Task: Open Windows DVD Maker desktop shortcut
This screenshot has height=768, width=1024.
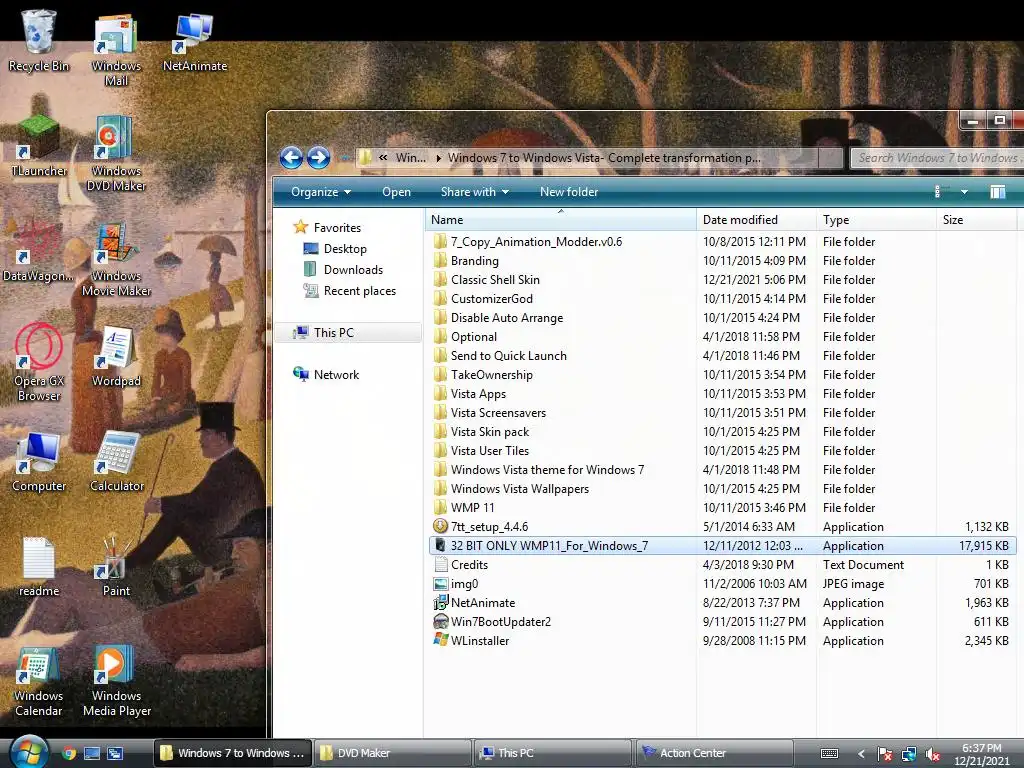Action: pyautogui.click(x=116, y=154)
